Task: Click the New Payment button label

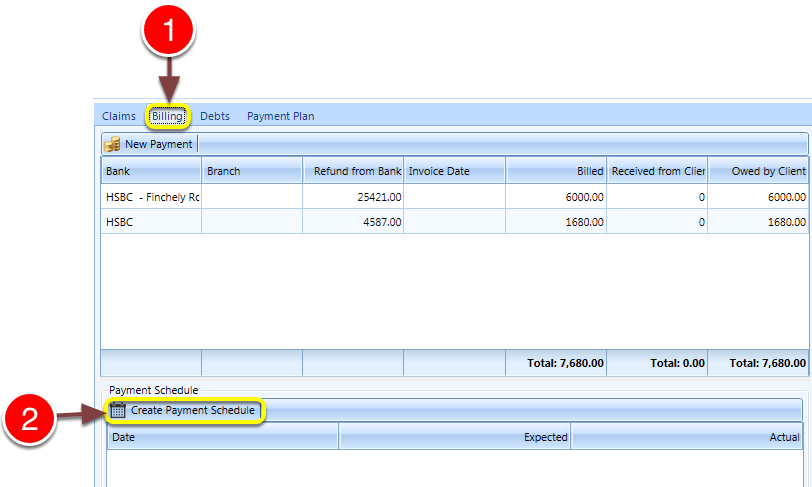Action: [158, 145]
